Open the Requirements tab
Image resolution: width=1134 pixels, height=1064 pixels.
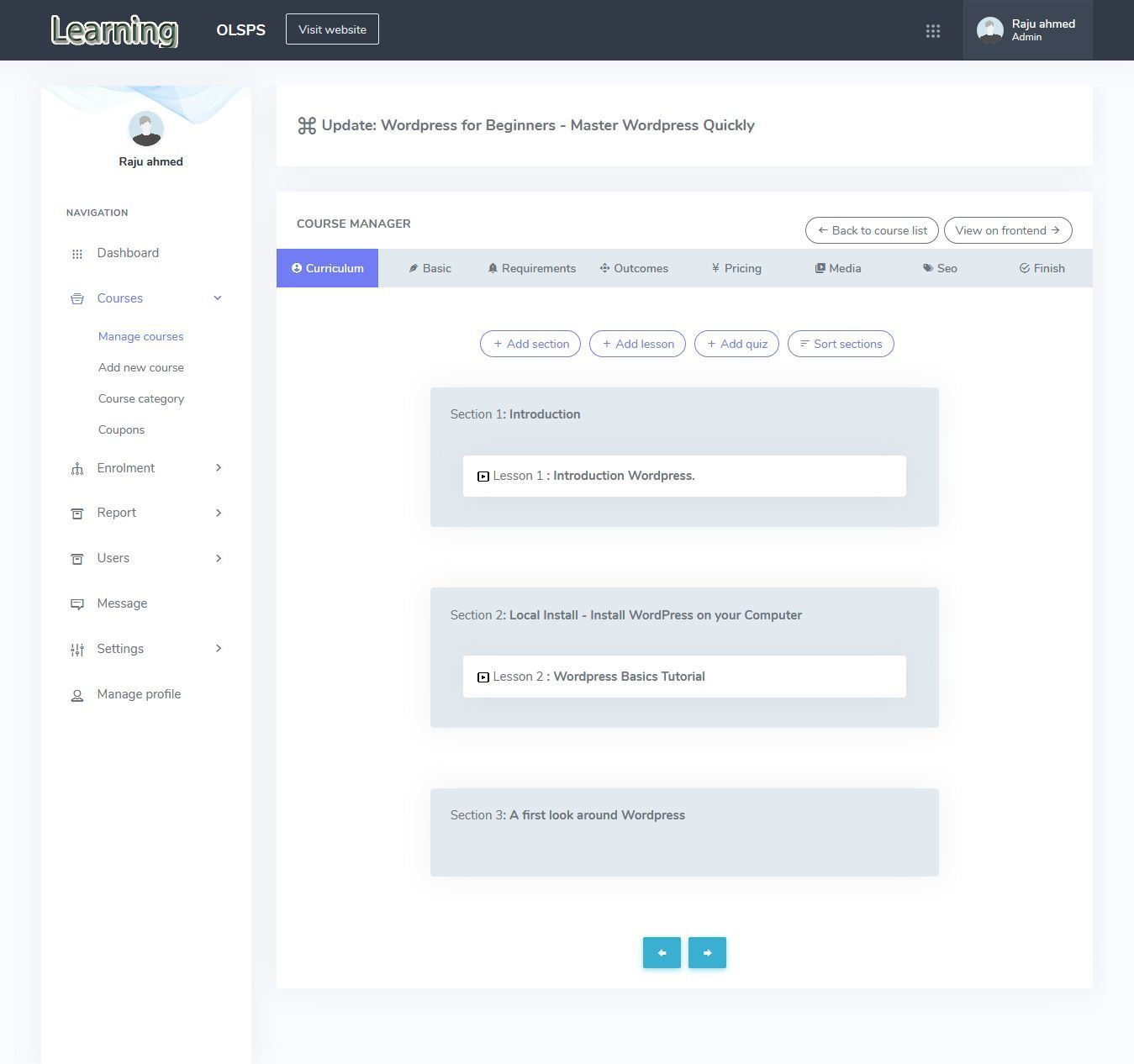[531, 268]
